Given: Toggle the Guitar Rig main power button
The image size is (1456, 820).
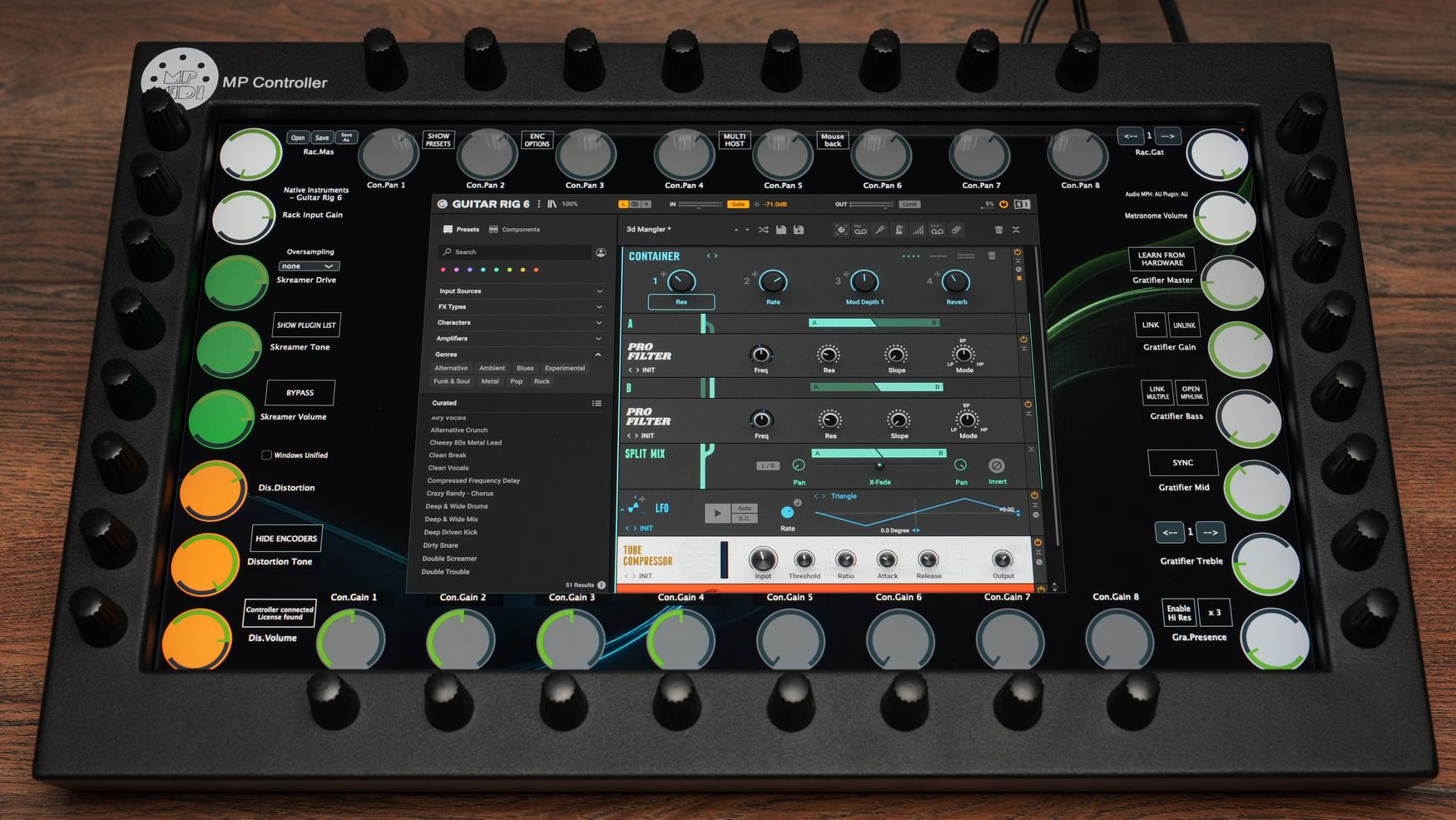Looking at the screenshot, I should (1003, 204).
